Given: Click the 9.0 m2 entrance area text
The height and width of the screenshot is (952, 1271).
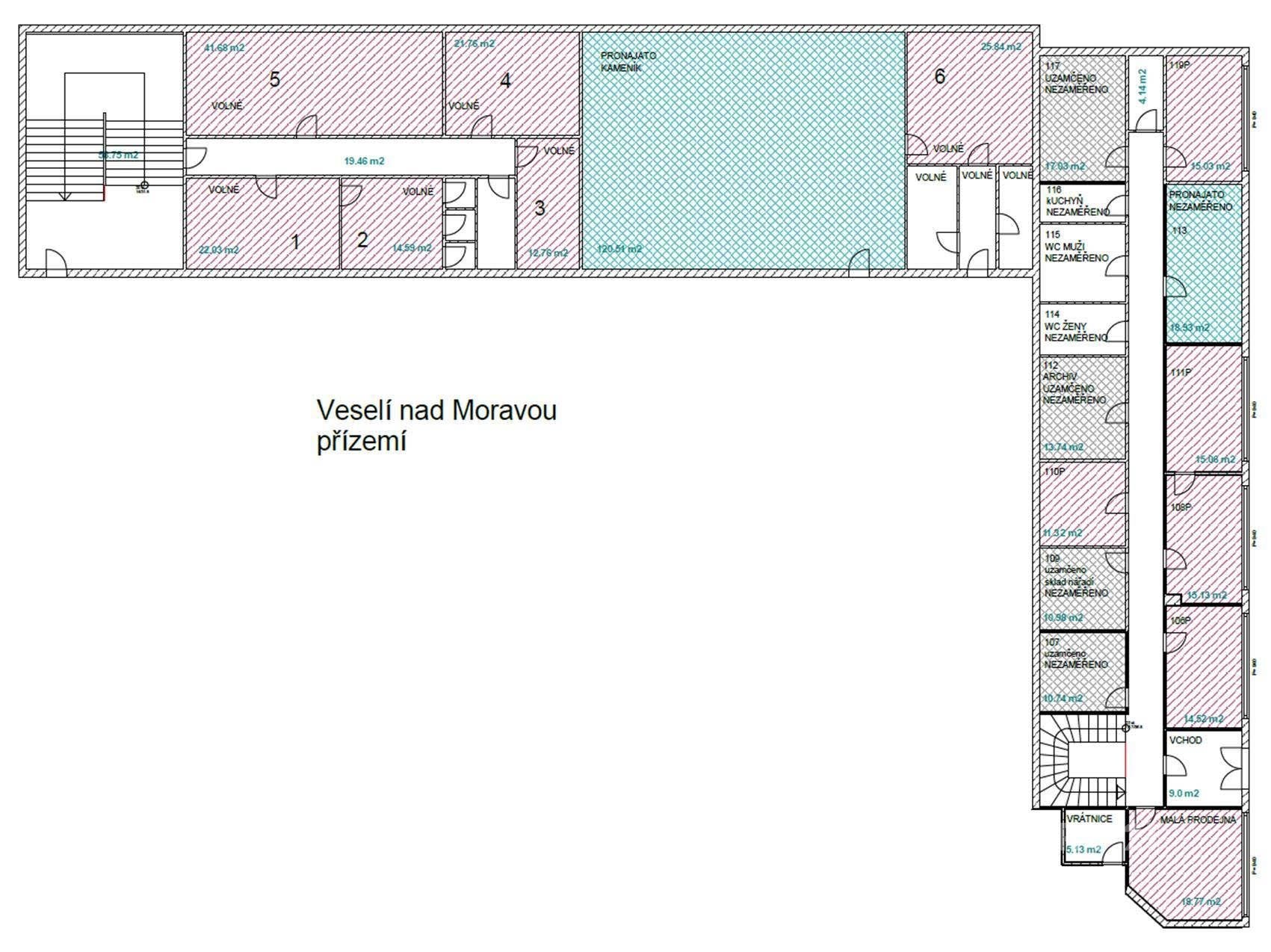Looking at the screenshot, I should click(x=1184, y=794).
